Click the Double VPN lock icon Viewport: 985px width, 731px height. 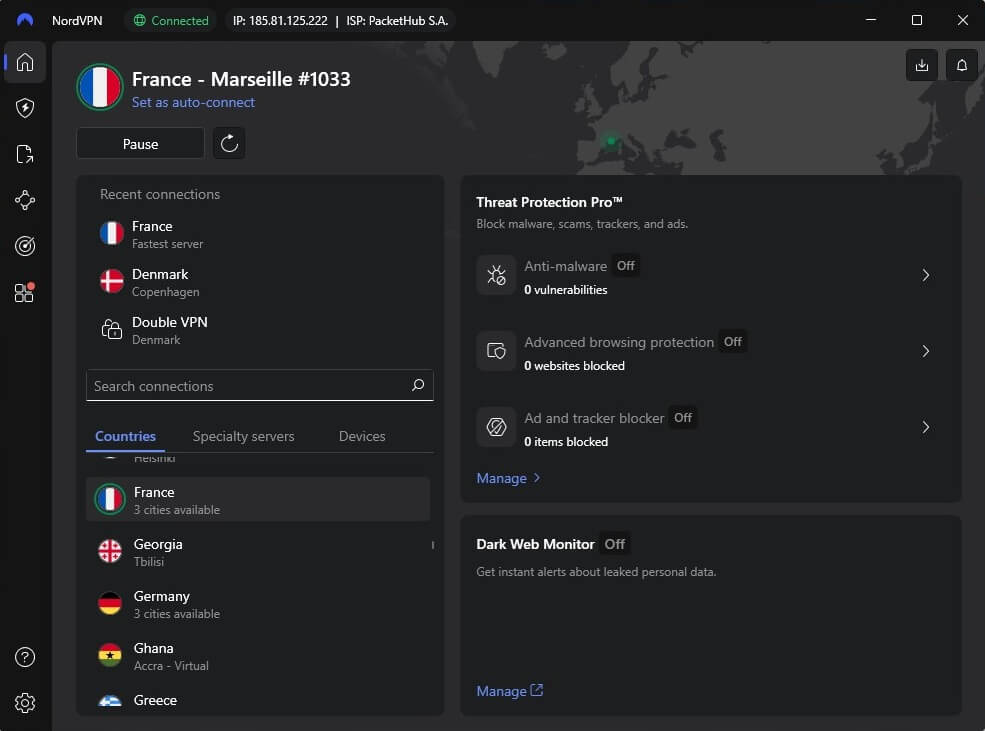(112, 329)
